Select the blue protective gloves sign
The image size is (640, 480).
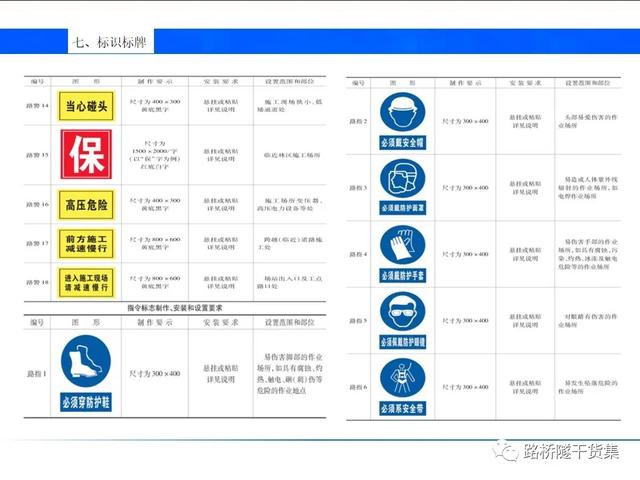(x=403, y=254)
